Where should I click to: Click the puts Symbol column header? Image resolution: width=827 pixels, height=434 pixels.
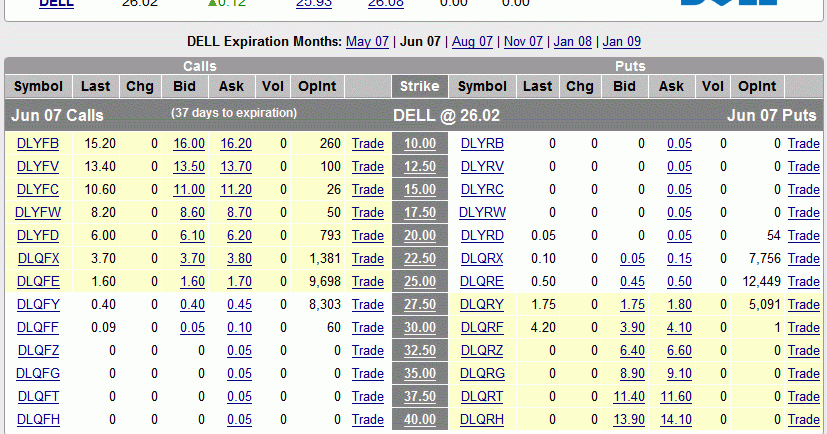point(482,86)
